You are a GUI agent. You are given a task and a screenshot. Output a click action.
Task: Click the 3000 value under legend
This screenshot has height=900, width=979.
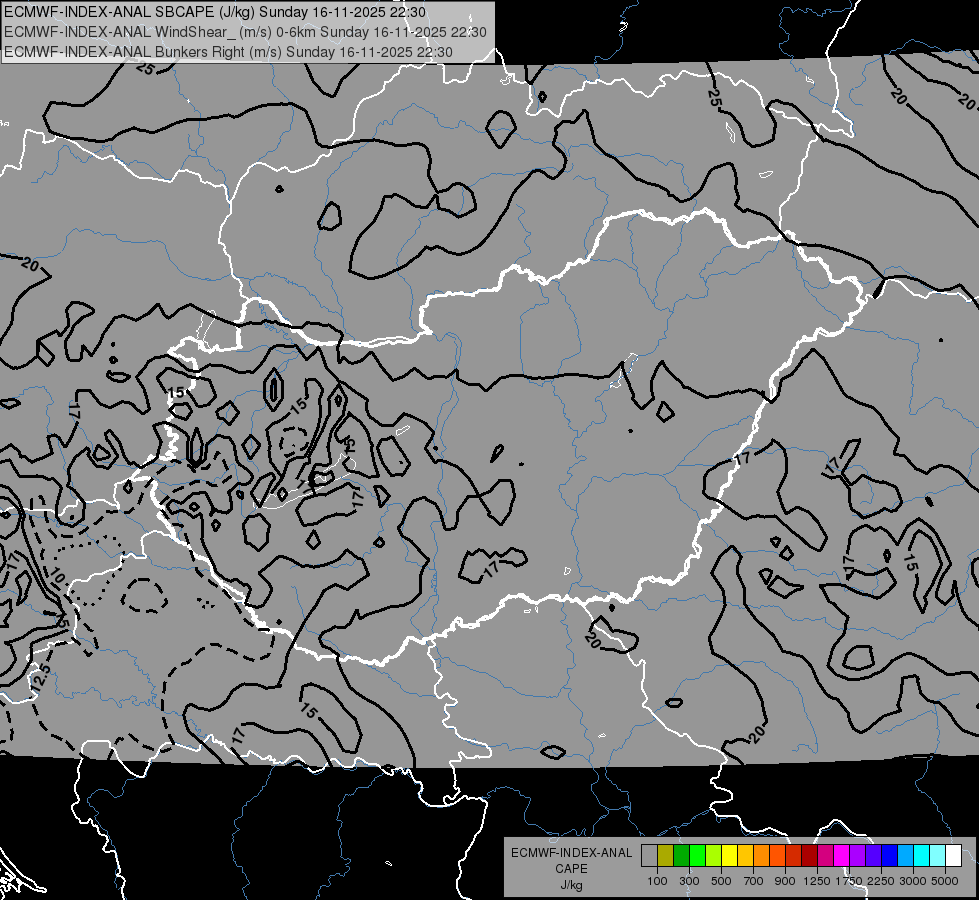click(913, 881)
